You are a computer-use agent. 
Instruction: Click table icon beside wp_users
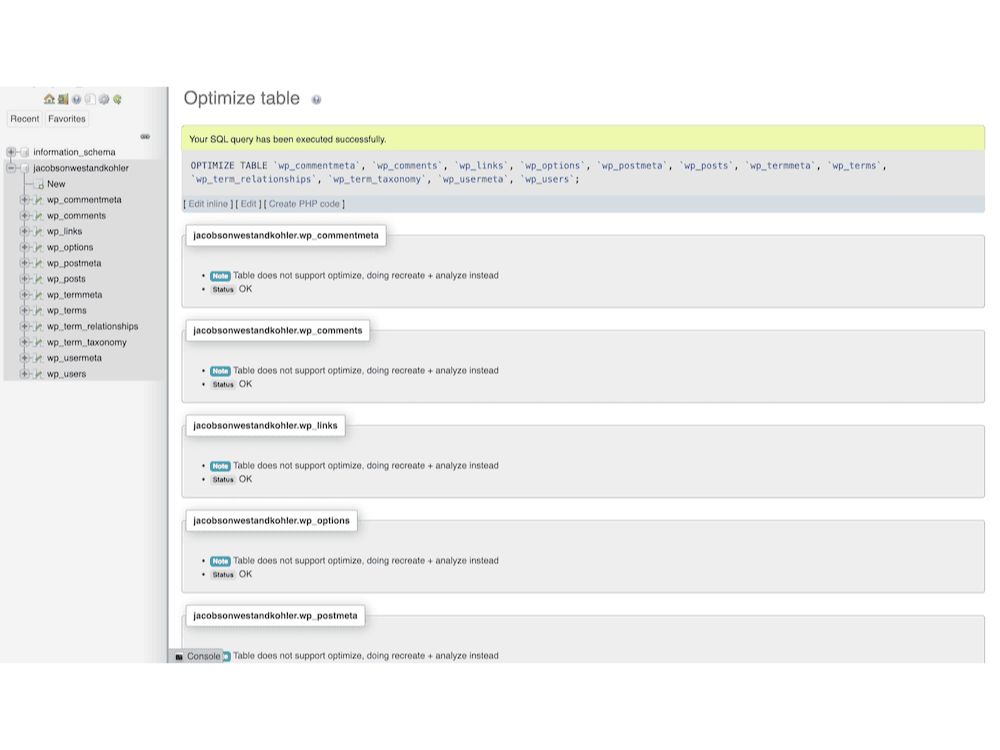38,374
